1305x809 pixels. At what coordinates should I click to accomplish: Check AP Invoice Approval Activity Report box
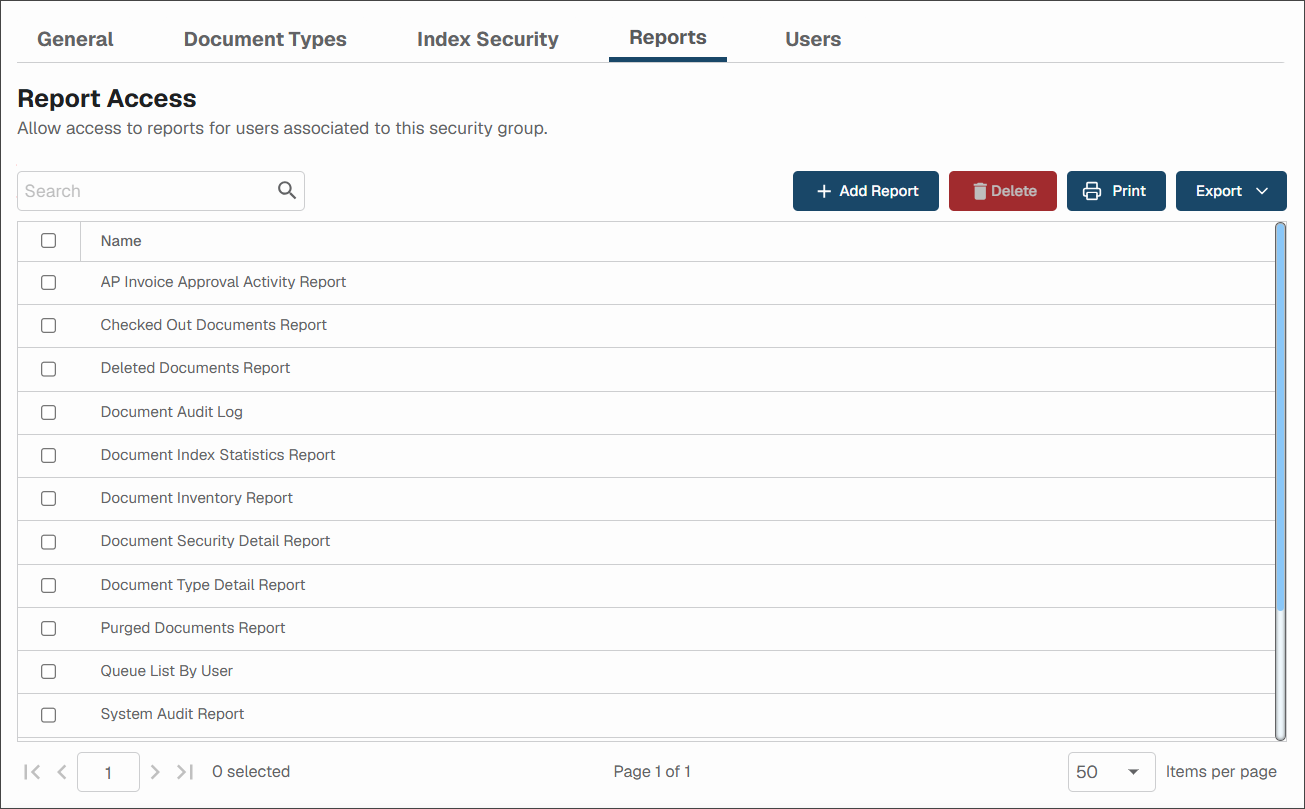[48, 283]
